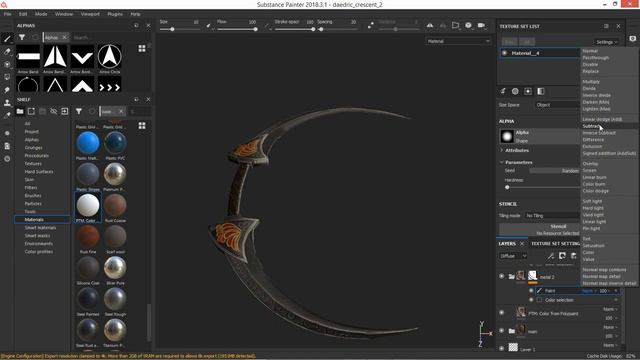Select the Clone stamp tool

click(x=7, y=102)
